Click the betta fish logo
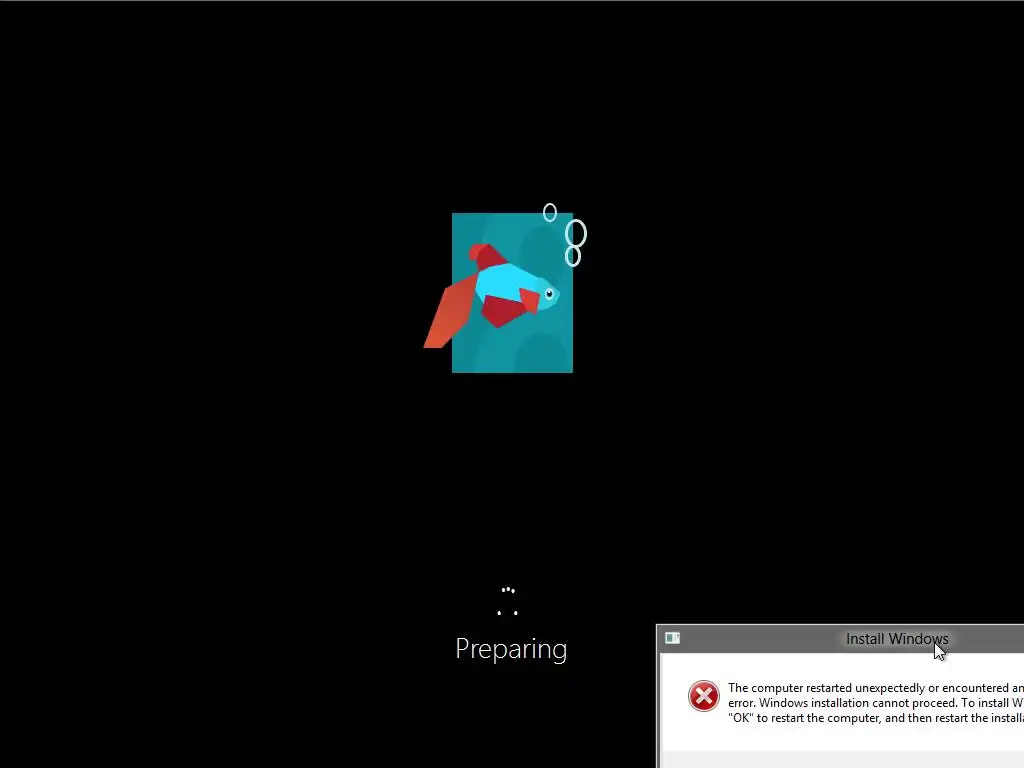 pos(505,288)
